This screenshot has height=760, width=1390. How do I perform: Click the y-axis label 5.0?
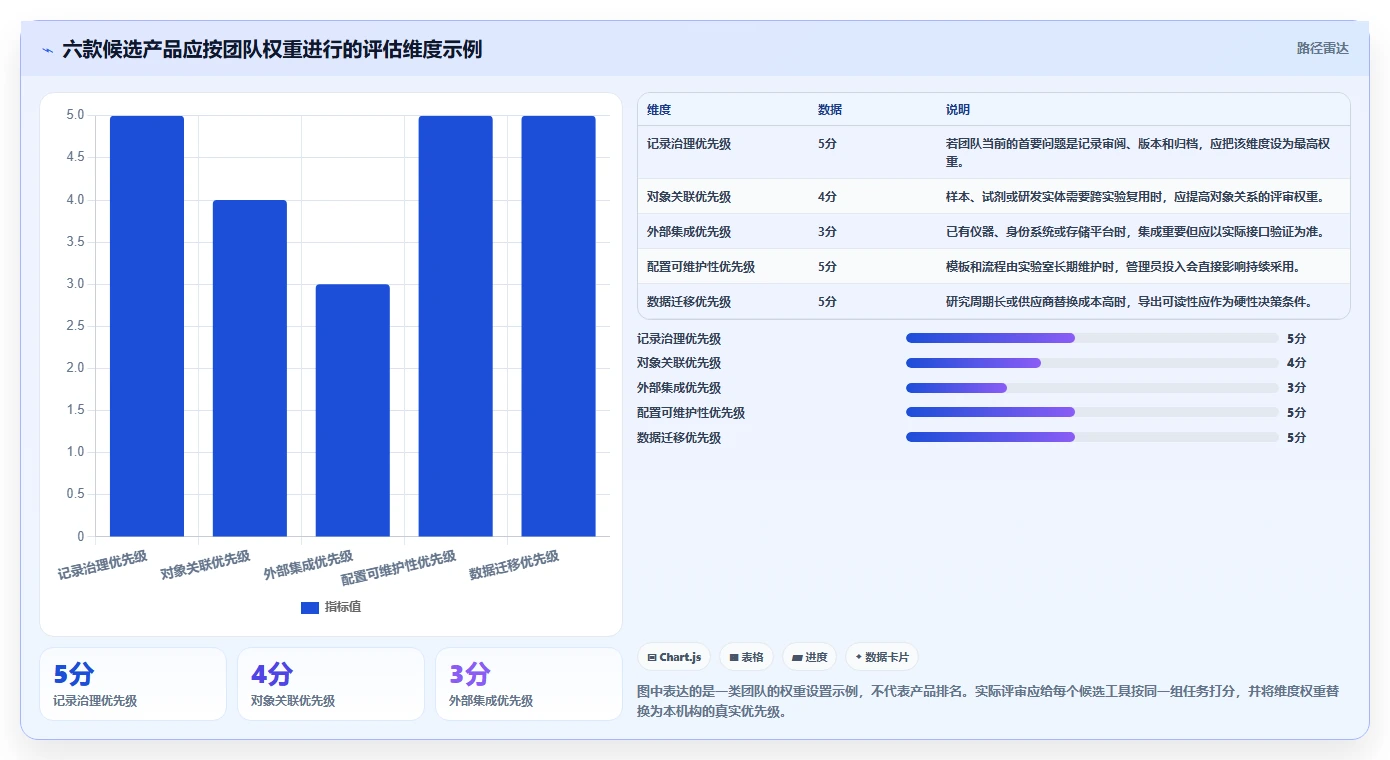(75, 115)
